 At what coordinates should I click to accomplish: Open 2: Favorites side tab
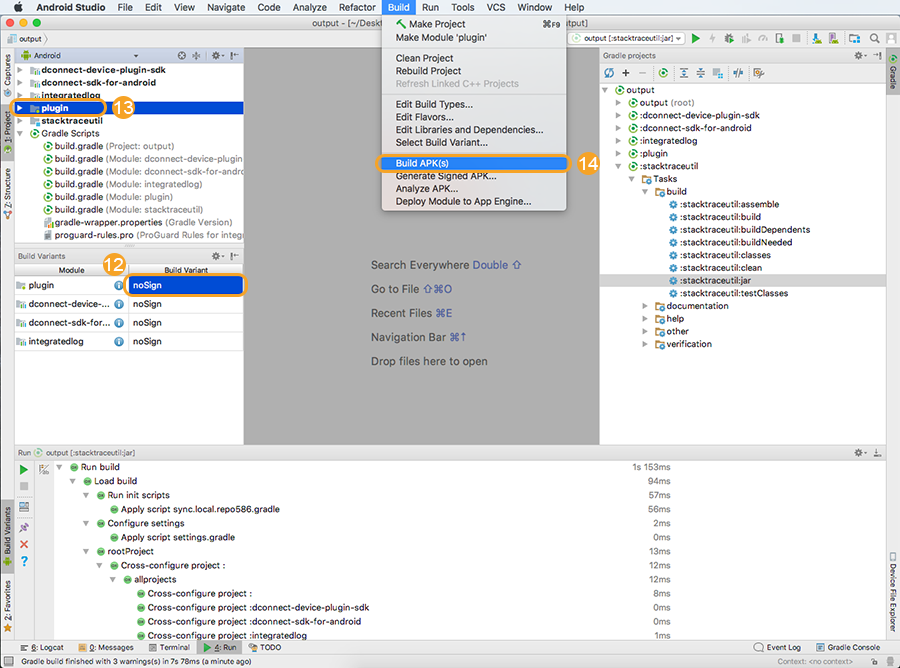coord(7,606)
